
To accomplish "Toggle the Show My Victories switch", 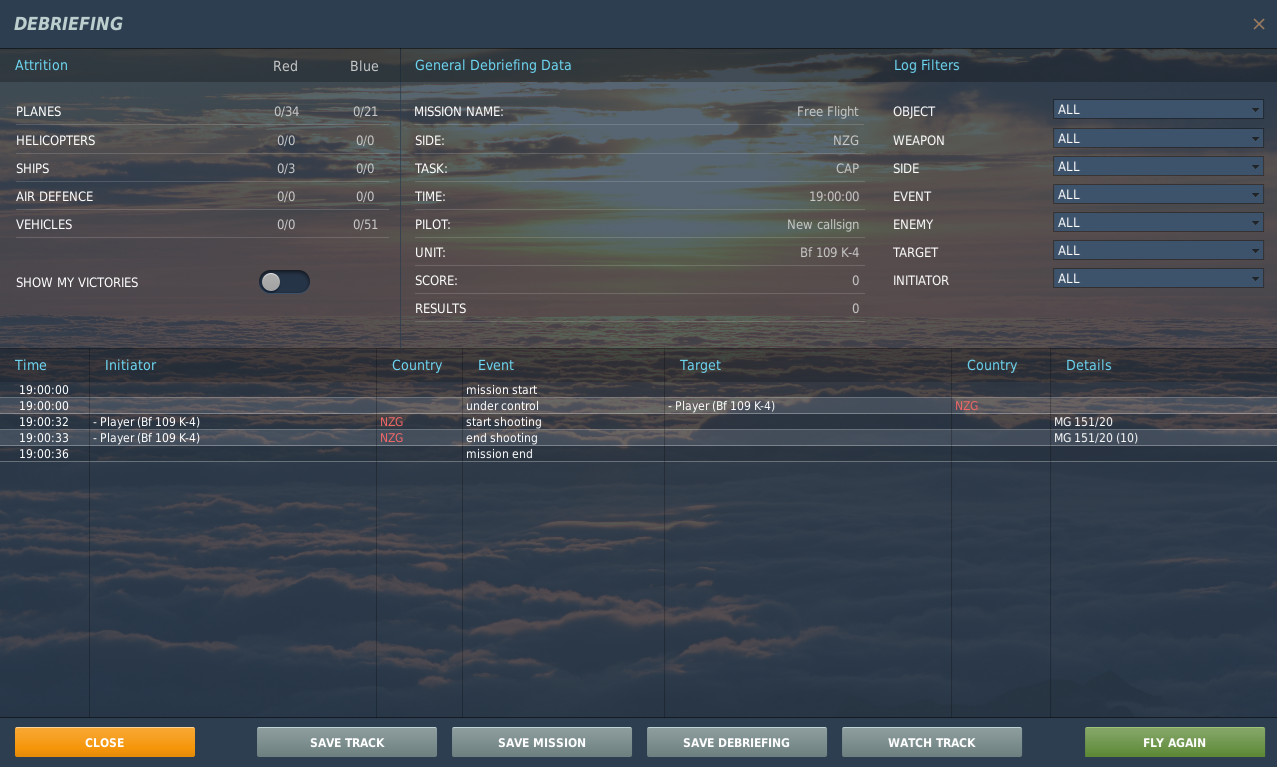I will tap(284, 282).
